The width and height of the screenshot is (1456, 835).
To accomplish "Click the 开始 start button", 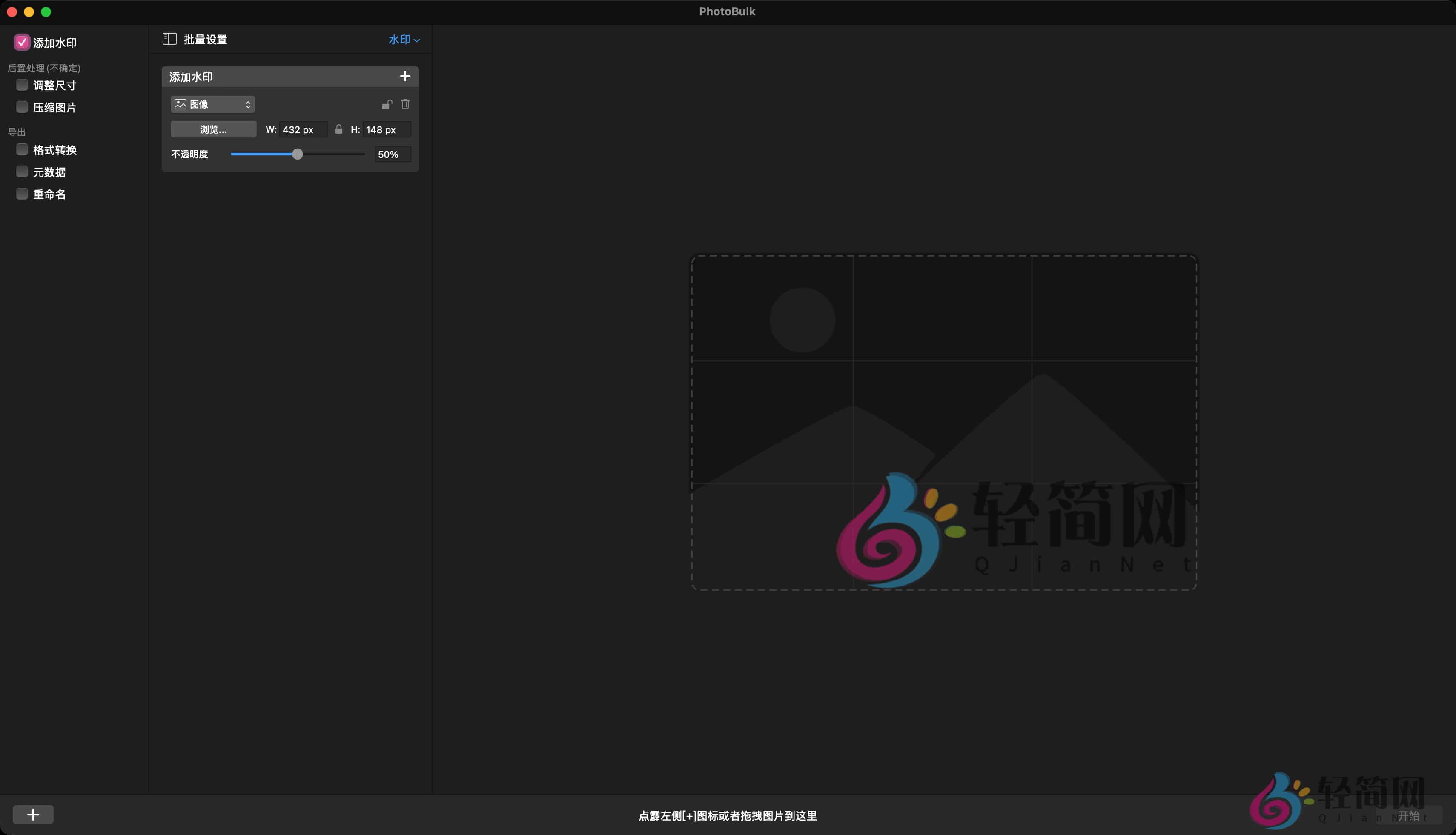I will pos(1409,815).
